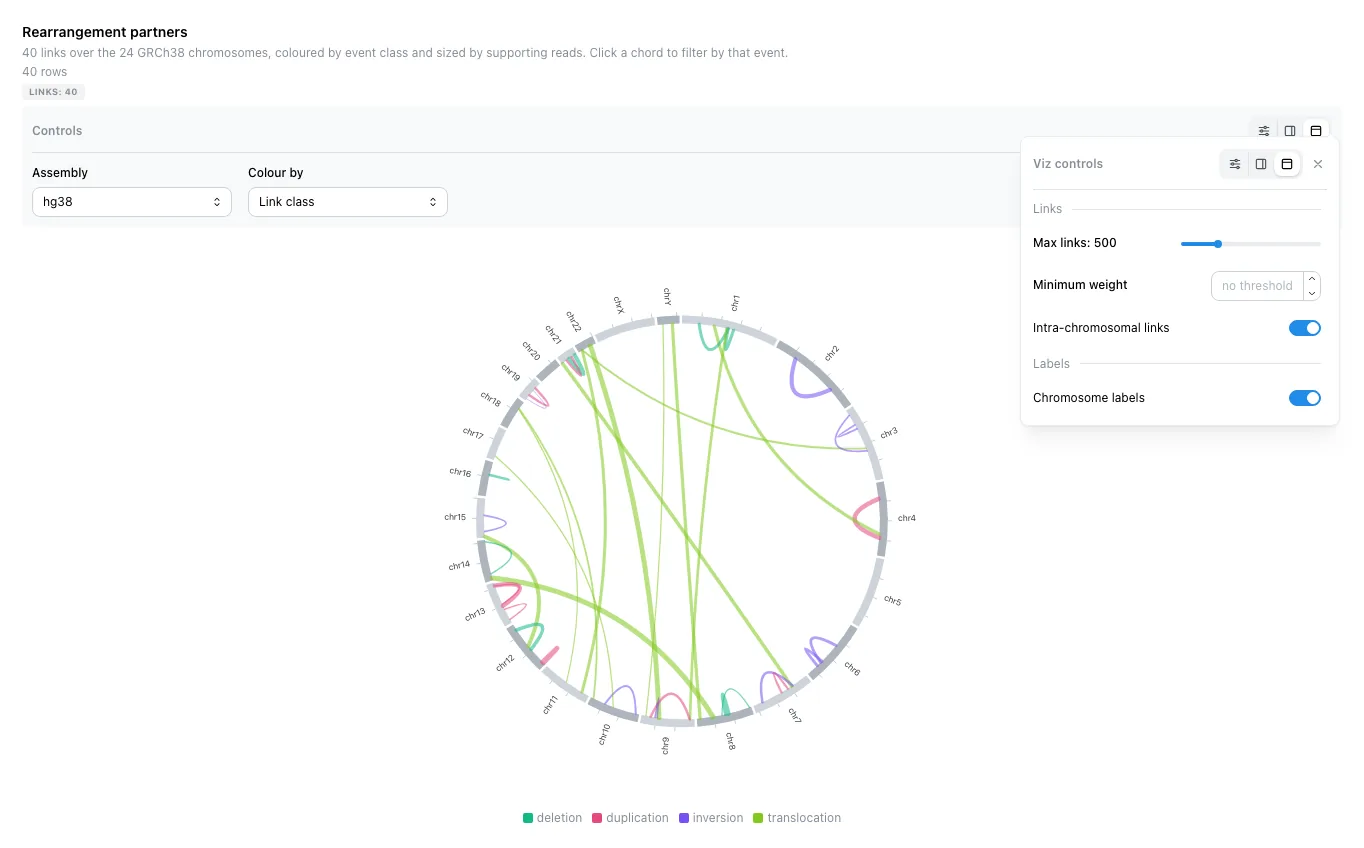Image resolution: width=1364 pixels, height=848 pixels.
Task: Toggle the Intra-chromosomal links switch
Action: click(1305, 328)
